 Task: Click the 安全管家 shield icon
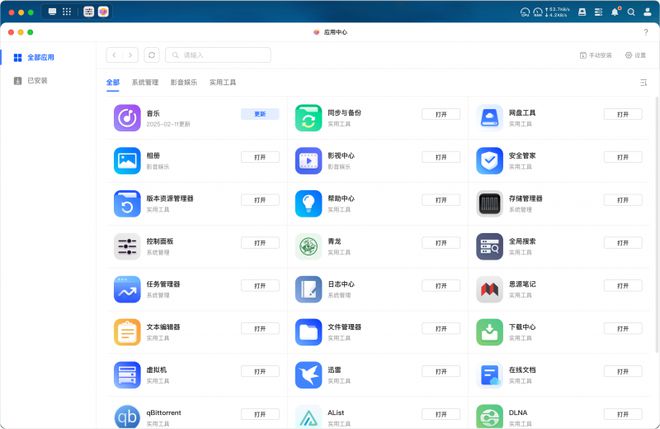490,161
